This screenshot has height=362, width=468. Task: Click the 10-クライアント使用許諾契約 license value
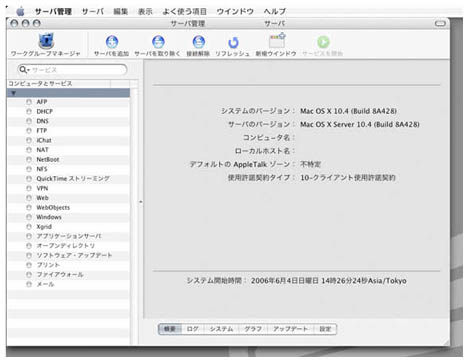348,178
